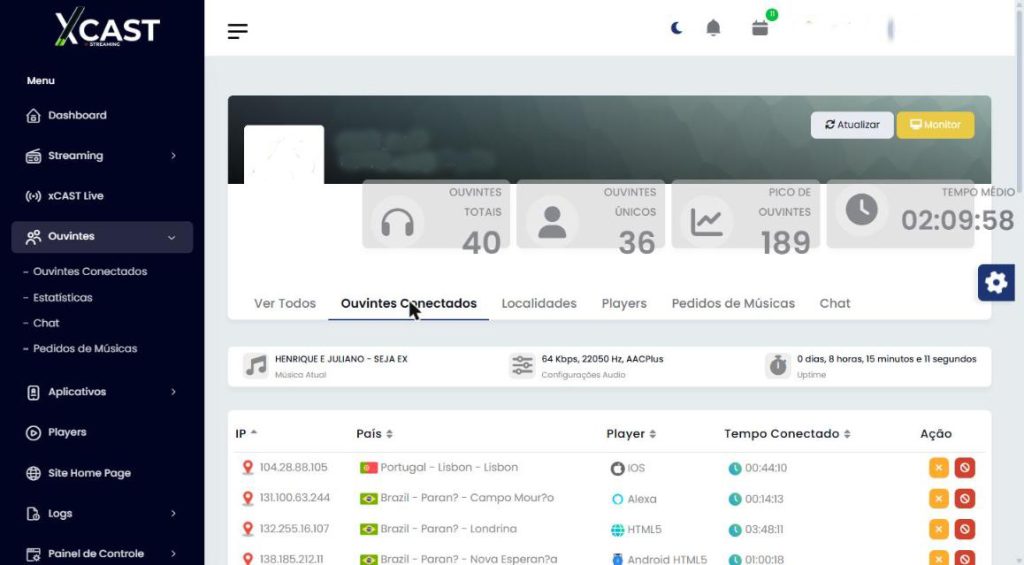Click the Alexa player icon
The width and height of the screenshot is (1024, 565).
[x=617, y=499]
